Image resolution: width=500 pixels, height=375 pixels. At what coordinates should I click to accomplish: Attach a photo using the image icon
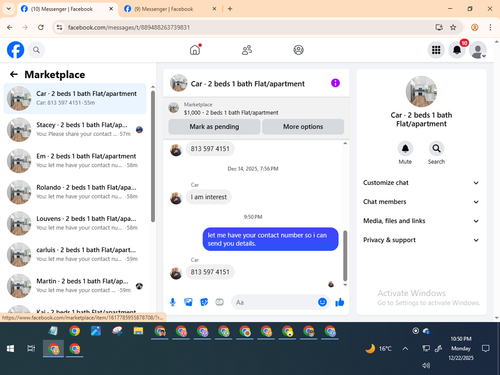[x=188, y=302]
